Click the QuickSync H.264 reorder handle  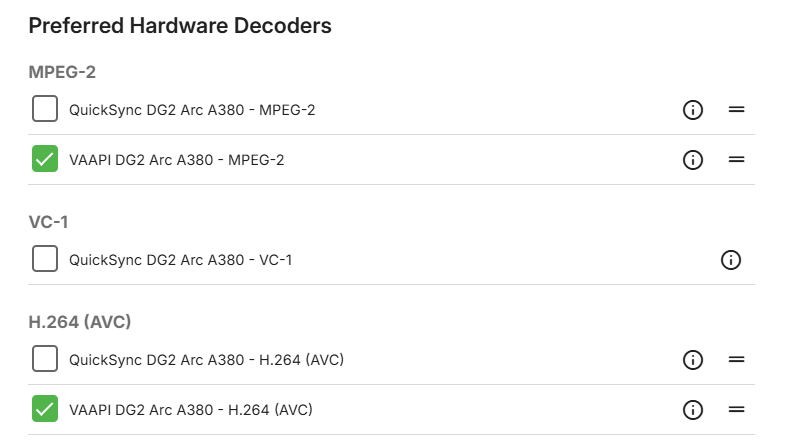tap(737, 359)
